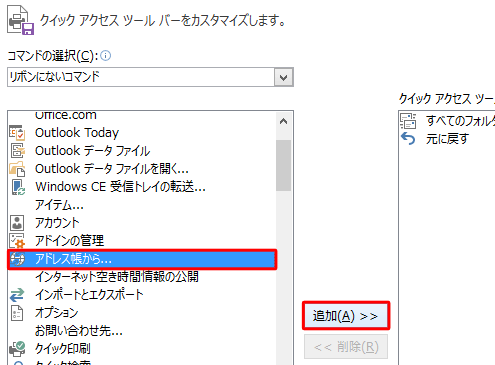This screenshot has height=365, width=495.
Task: Click the アカウント person icon
Action: pos(17,223)
